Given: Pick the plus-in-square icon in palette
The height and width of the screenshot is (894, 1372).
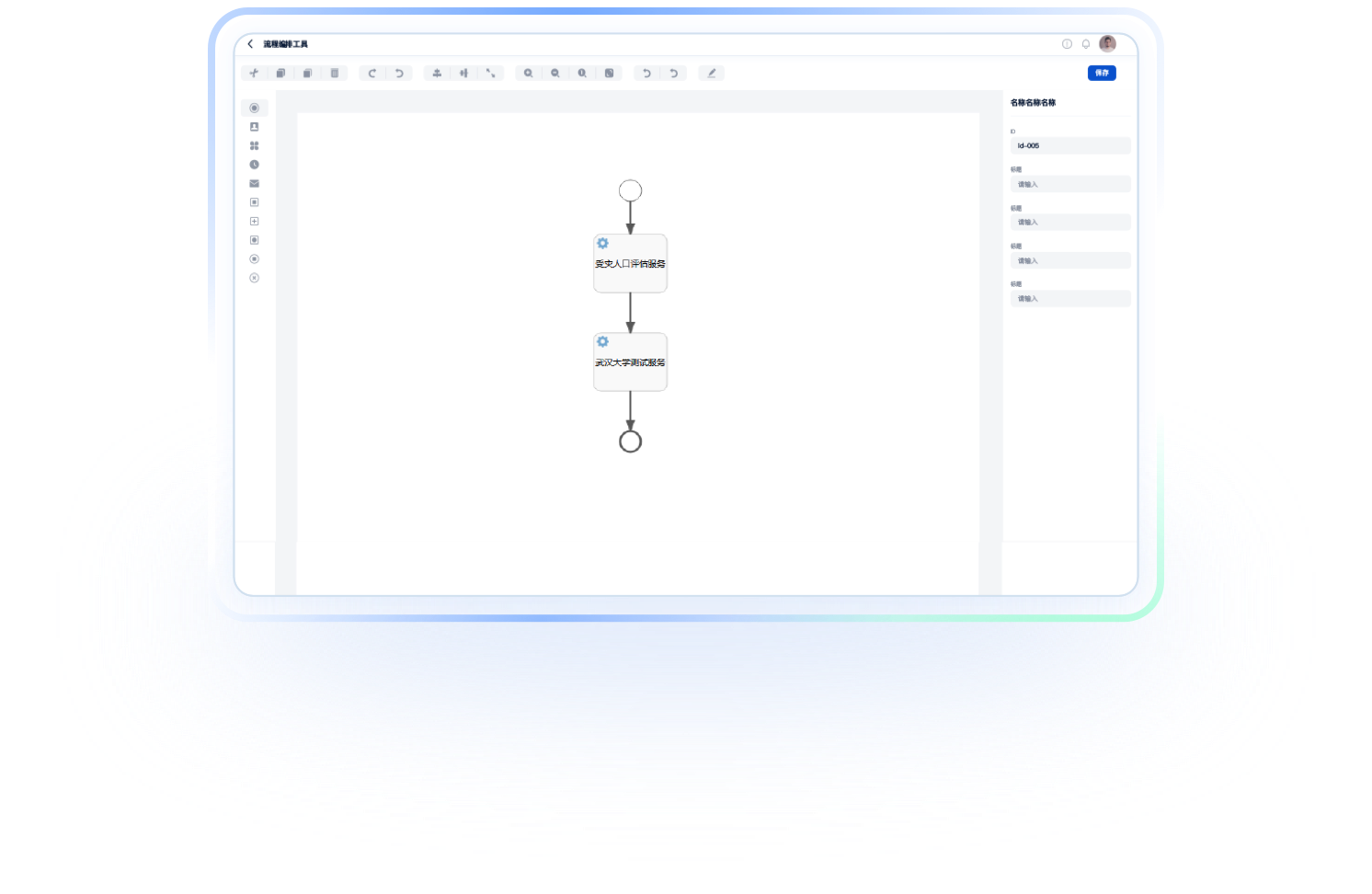Looking at the screenshot, I should (255, 222).
